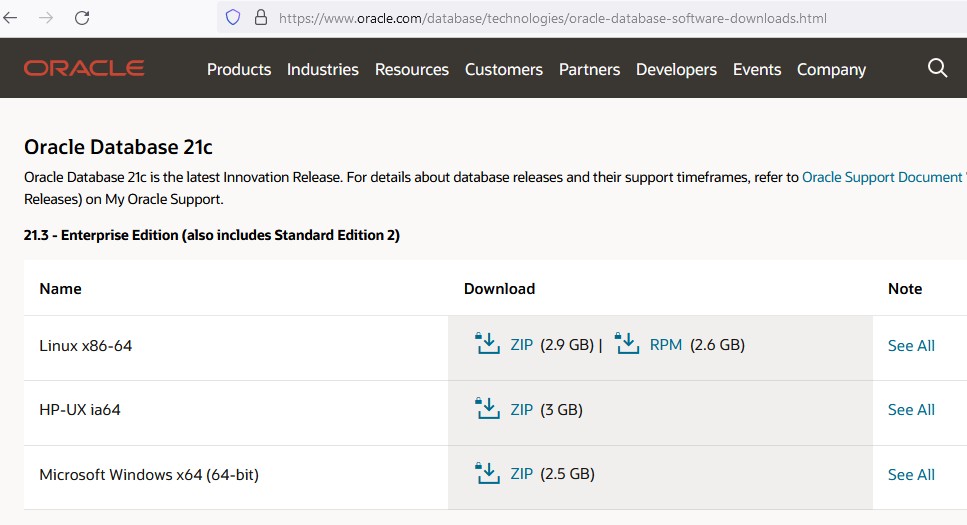Click the URL address bar
967x525 pixels.
(x=592, y=18)
